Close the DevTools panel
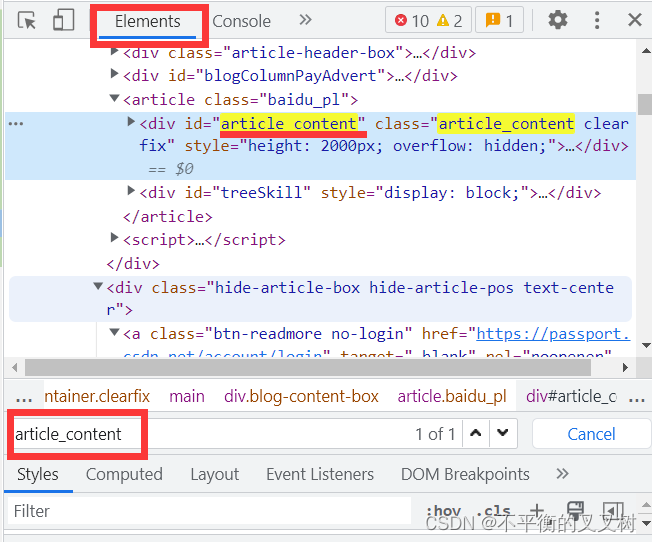652x542 pixels. pos(635,20)
